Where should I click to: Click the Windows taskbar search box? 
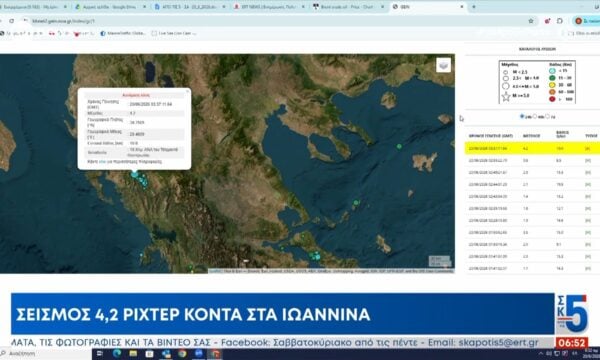(x=45, y=354)
